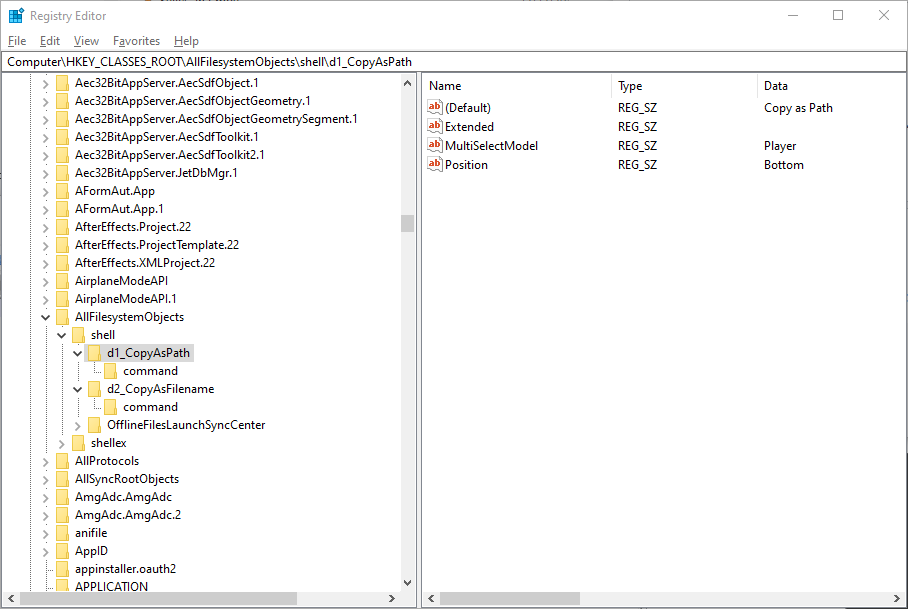
Task: Select the MultiSelectModel value string icon
Action: pos(435,145)
